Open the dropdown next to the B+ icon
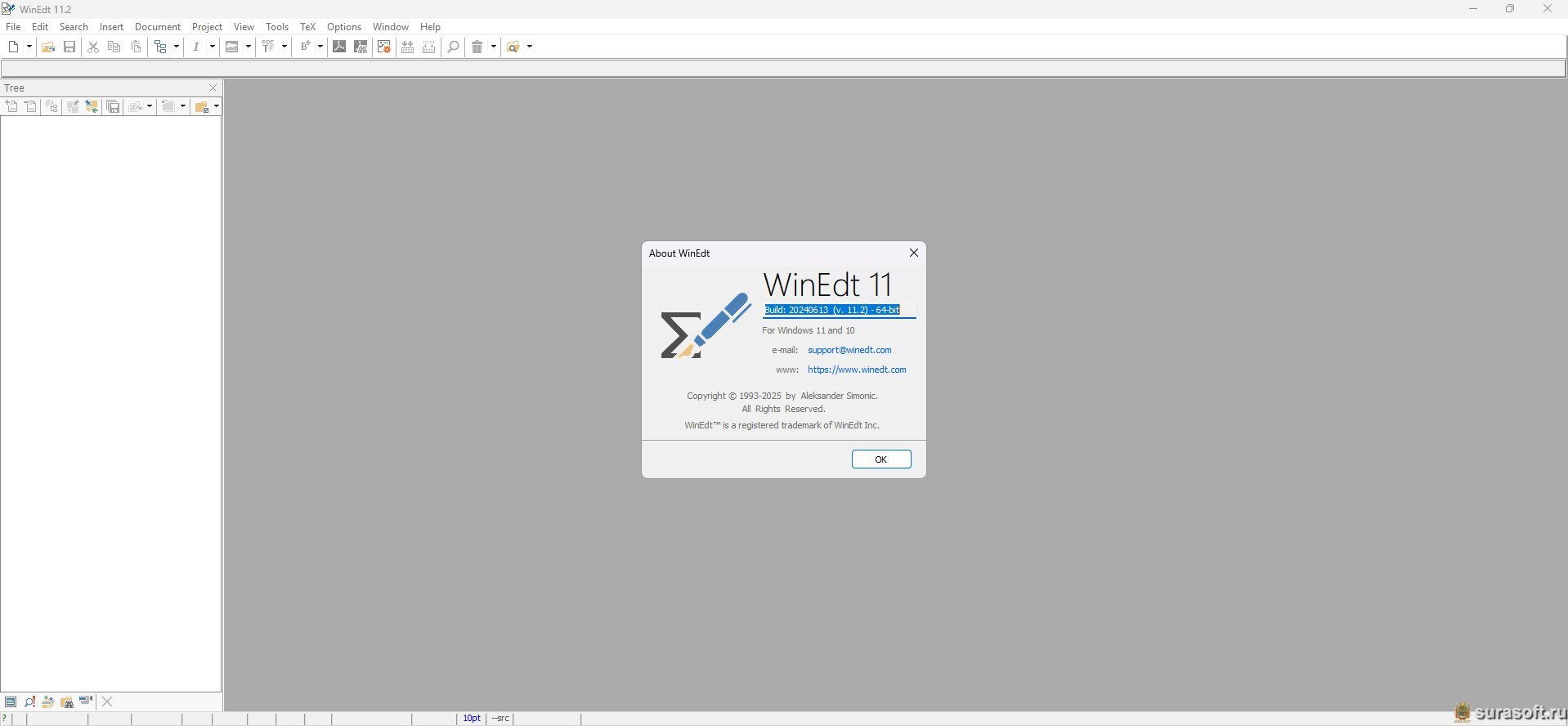Screen dimensions: 1568x726 point(320,47)
